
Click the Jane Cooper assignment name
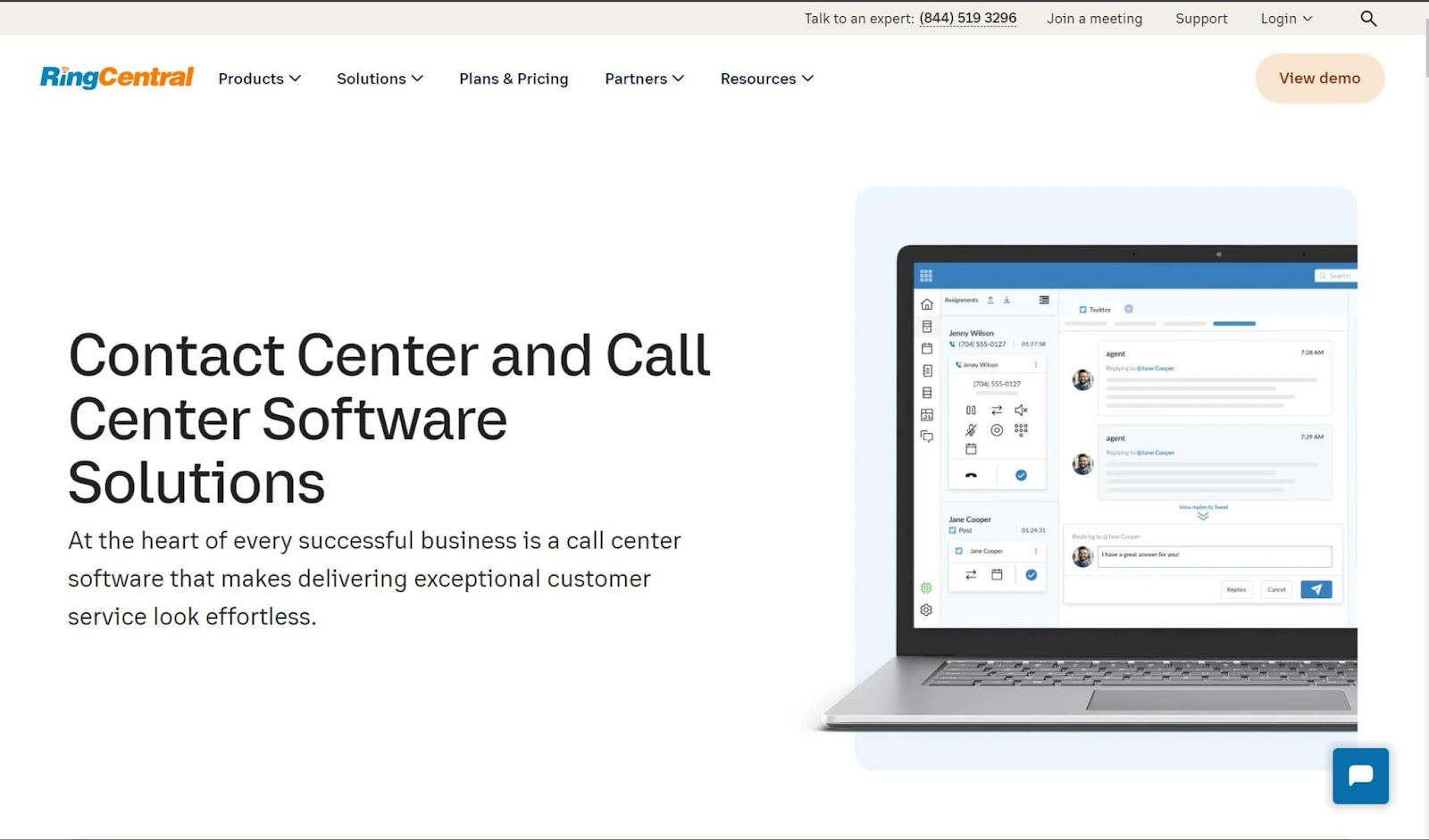[970, 520]
